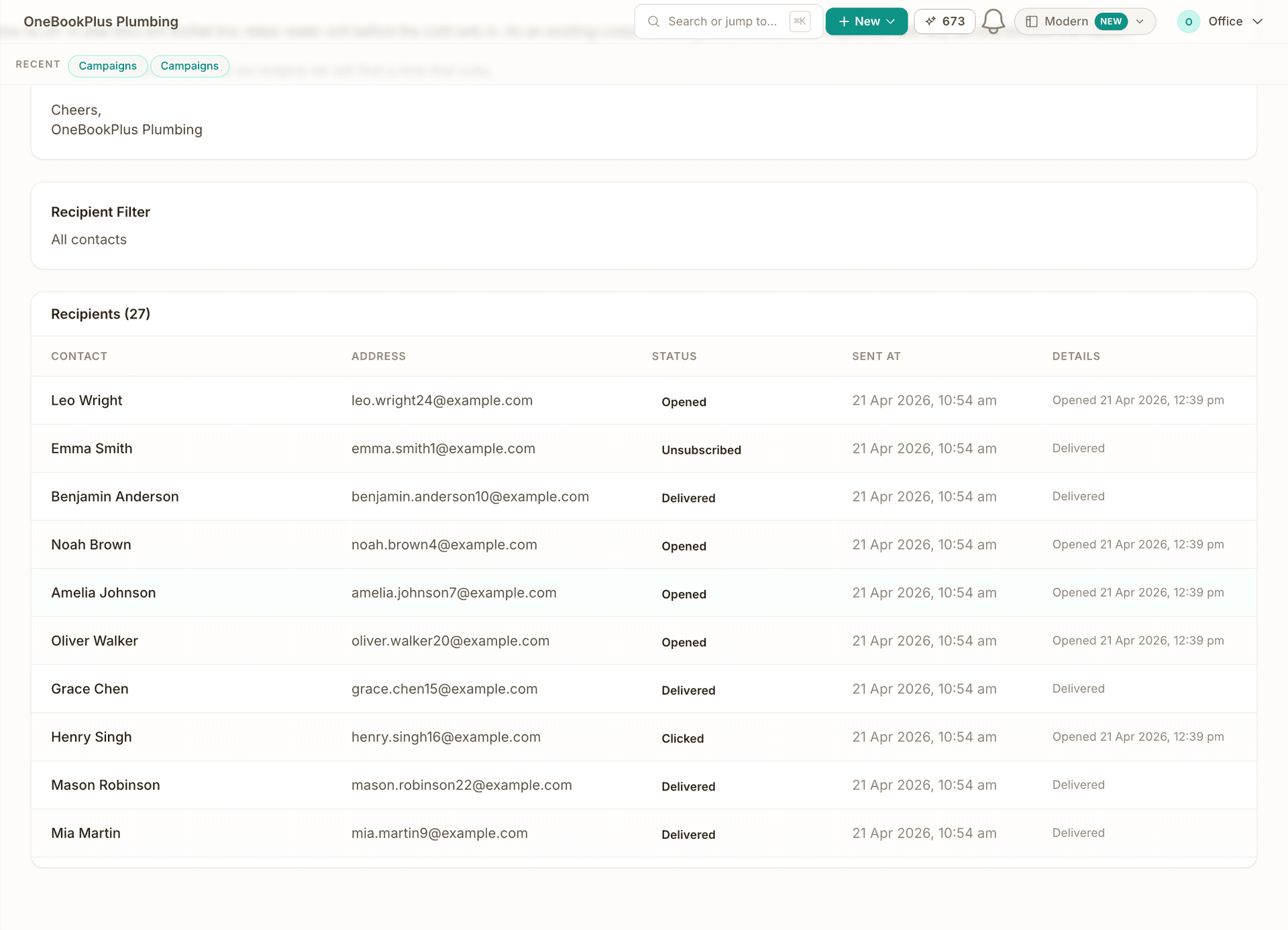Click the search magnifier icon
This screenshot has width=1288, height=930.
653,21
